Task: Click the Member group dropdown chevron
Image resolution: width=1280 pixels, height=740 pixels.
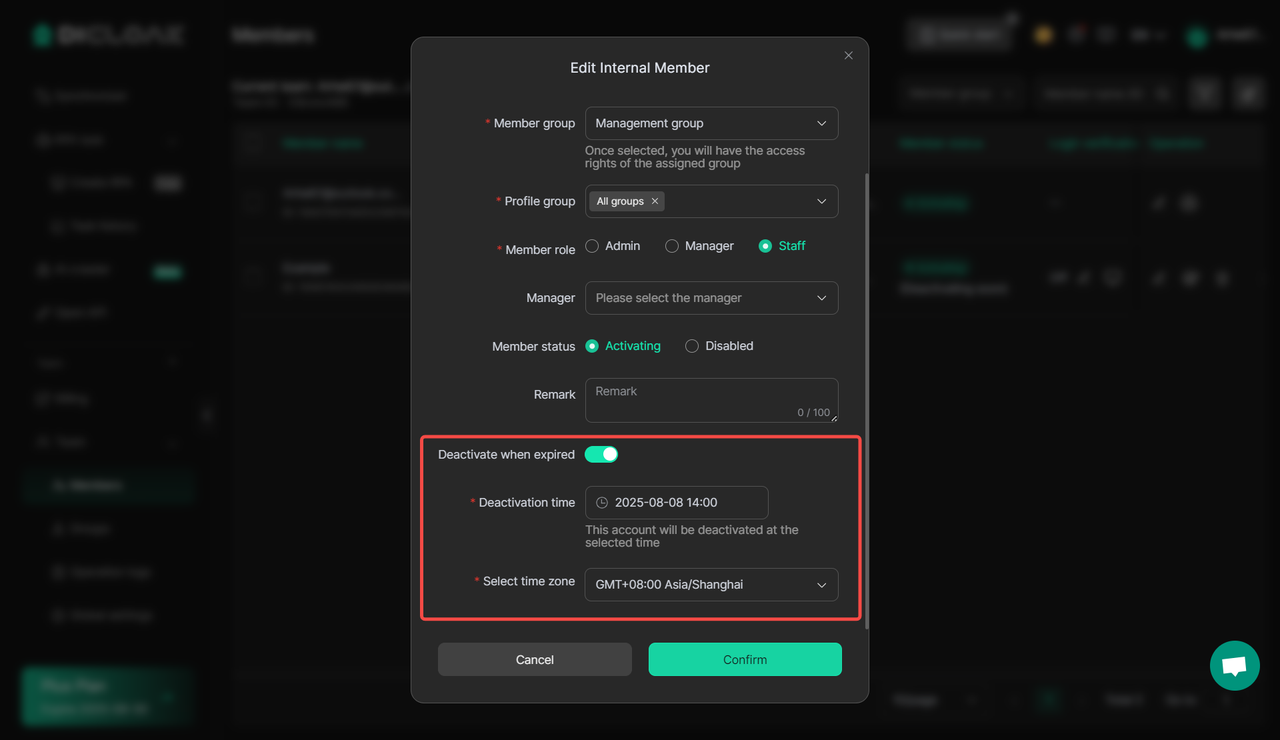Action: [822, 123]
